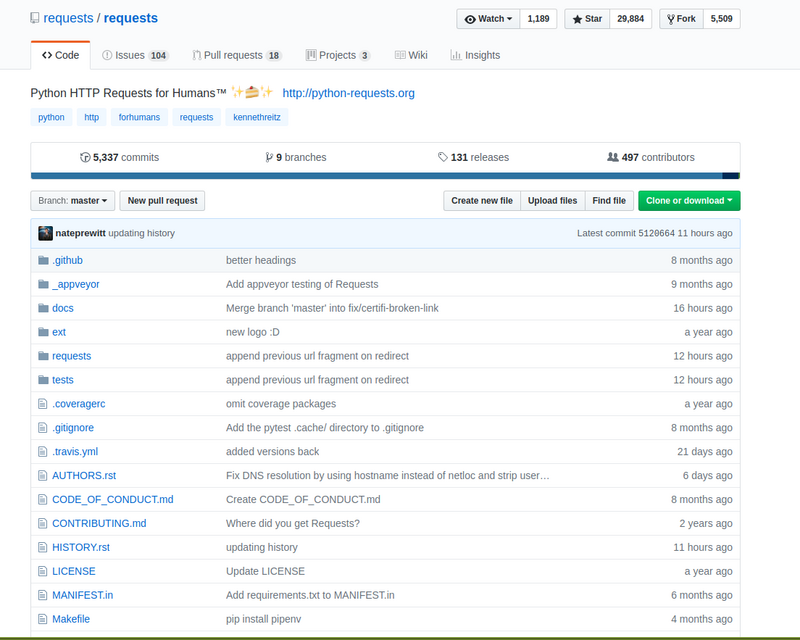This screenshot has height=640, width=800.
Task: Click the requests topic tag
Action: coord(196,117)
